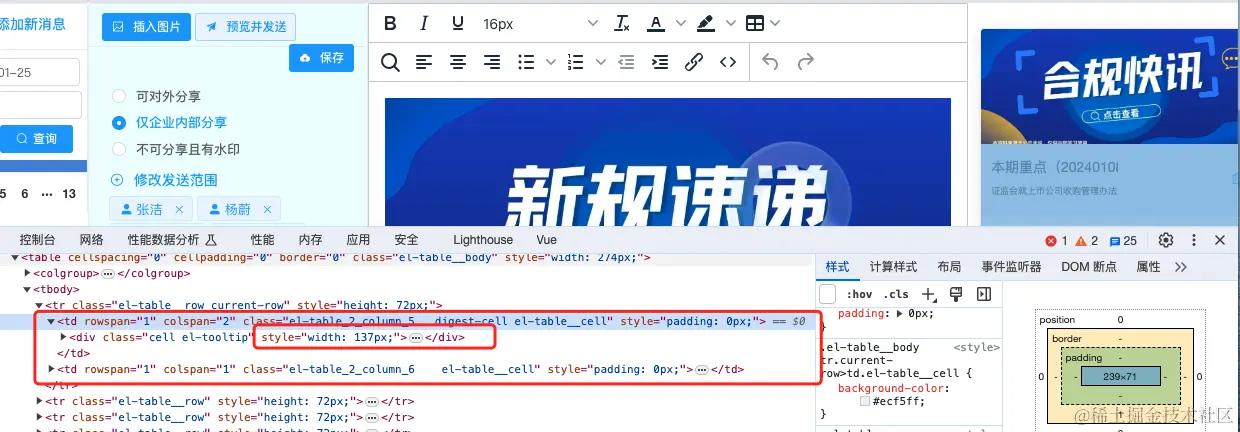Center-align text in the editor

coord(458,62)
